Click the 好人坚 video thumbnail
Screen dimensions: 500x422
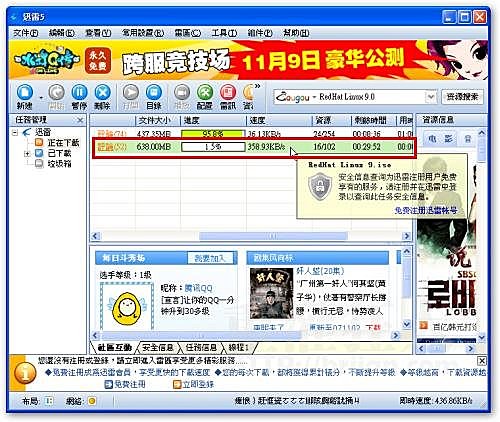tap(272, 293)
